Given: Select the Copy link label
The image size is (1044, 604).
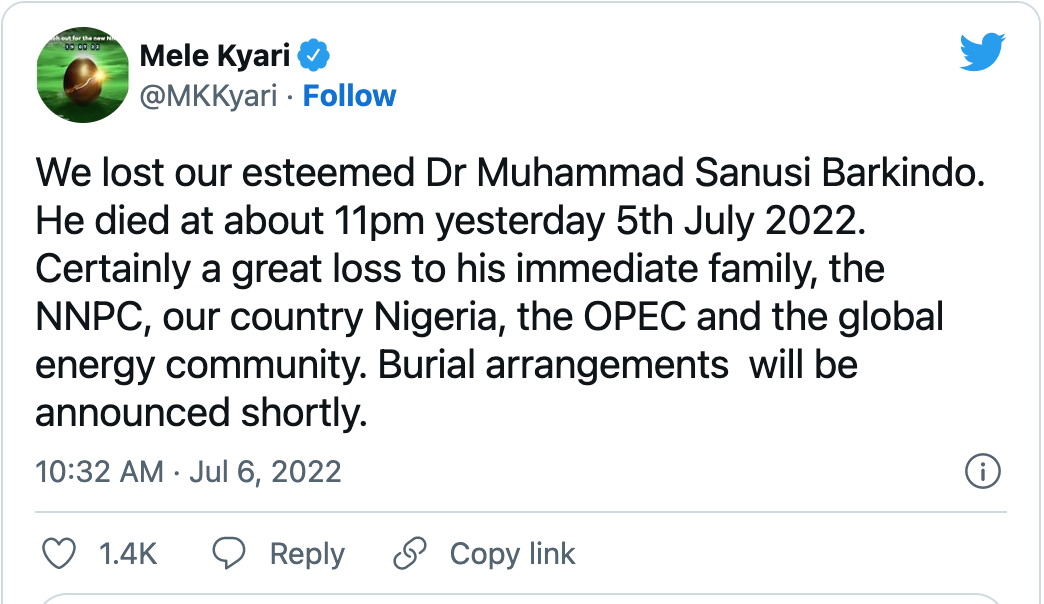Looking at the screenshot, I should point(512,553).
